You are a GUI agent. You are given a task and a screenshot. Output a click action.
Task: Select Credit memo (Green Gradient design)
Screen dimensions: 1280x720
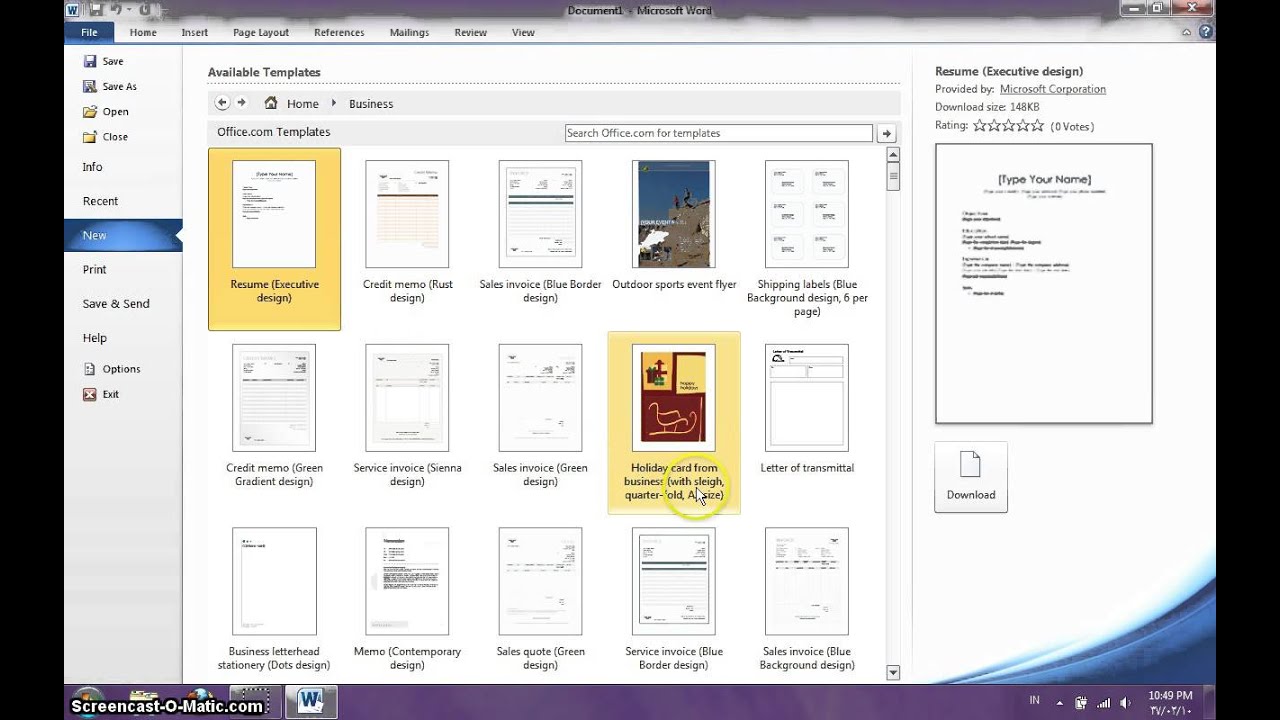click(274, 418)
